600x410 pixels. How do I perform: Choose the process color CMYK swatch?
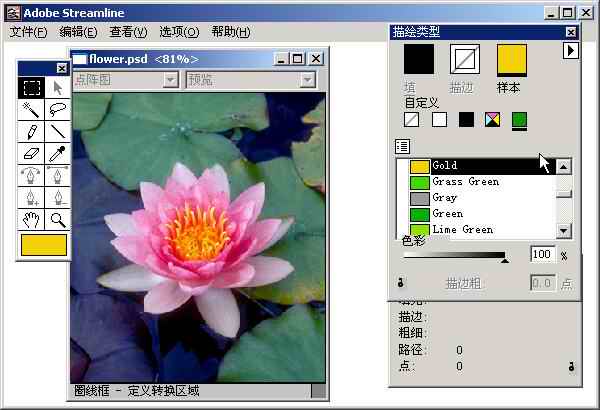click(492, 119)
